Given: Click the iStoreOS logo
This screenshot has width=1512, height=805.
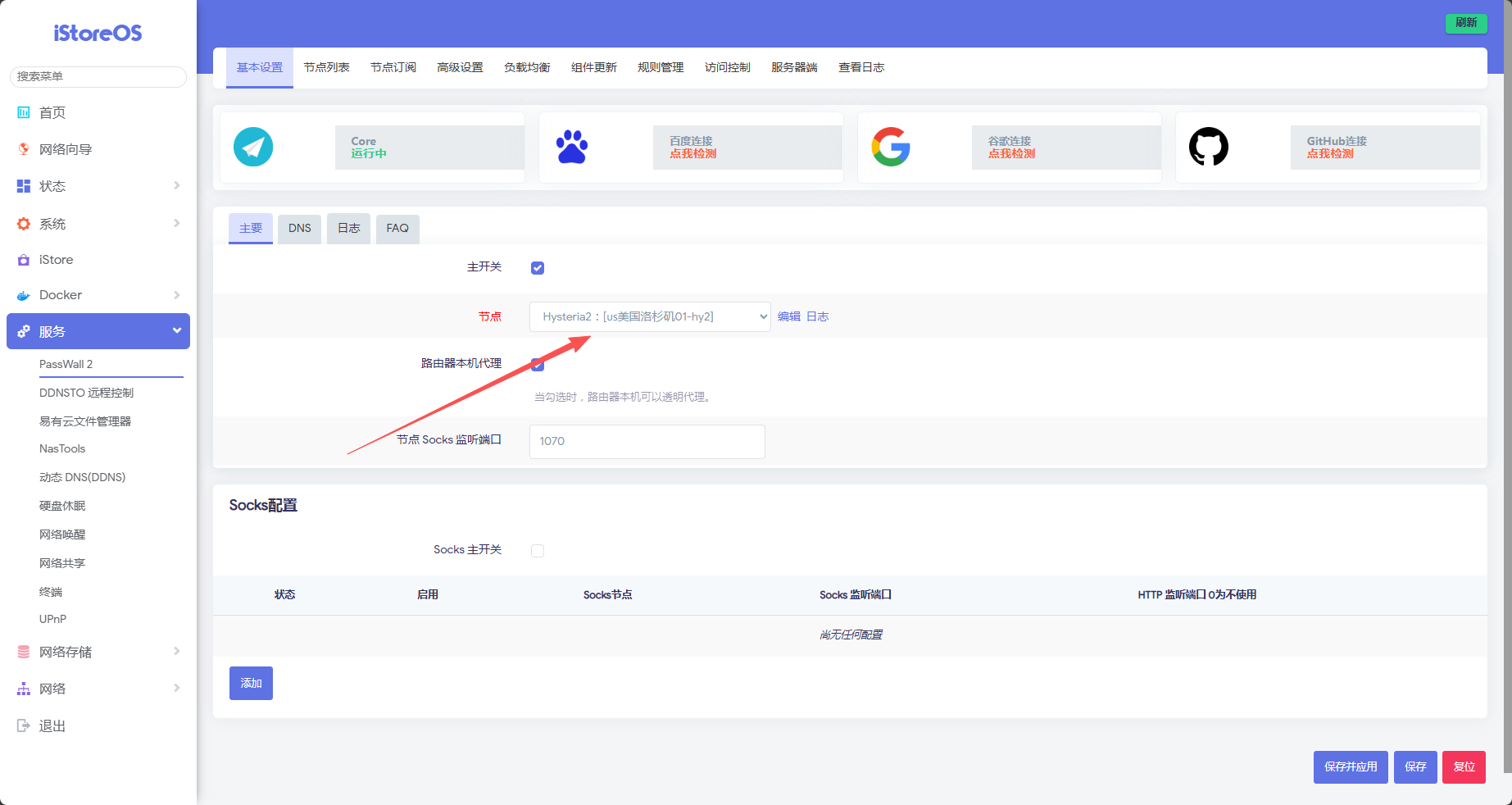Looking at the screenshot, I should coord(98,33).
